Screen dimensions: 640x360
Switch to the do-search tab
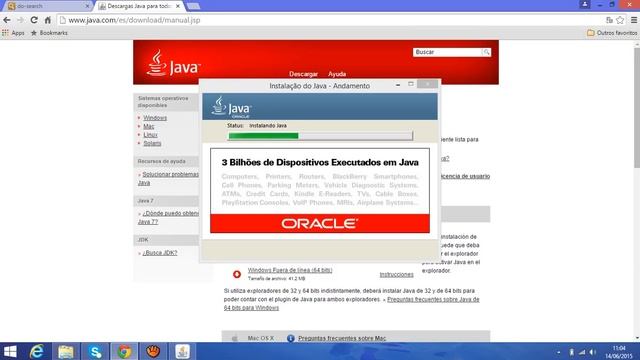tap(47, 6)
